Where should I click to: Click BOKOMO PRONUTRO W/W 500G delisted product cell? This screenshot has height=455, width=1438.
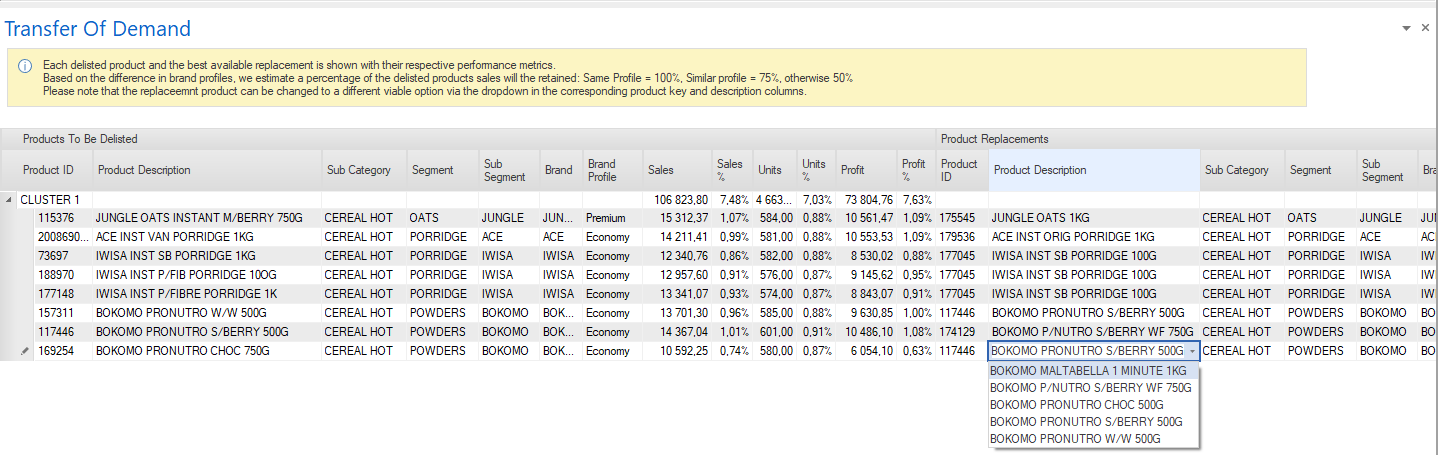click(x=207, y=313)
